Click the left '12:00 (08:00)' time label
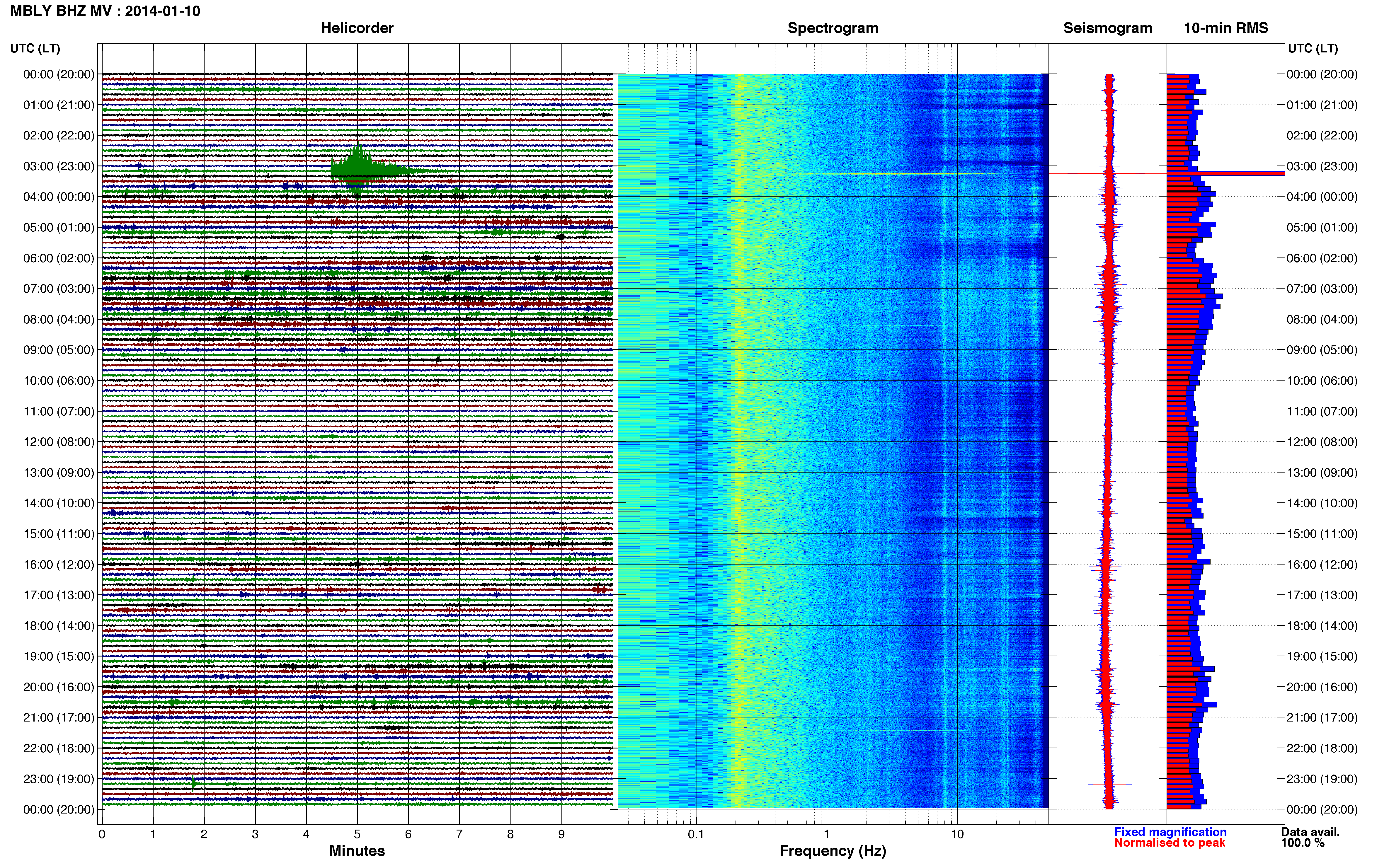1389x868 pixels. coord(59,442)
